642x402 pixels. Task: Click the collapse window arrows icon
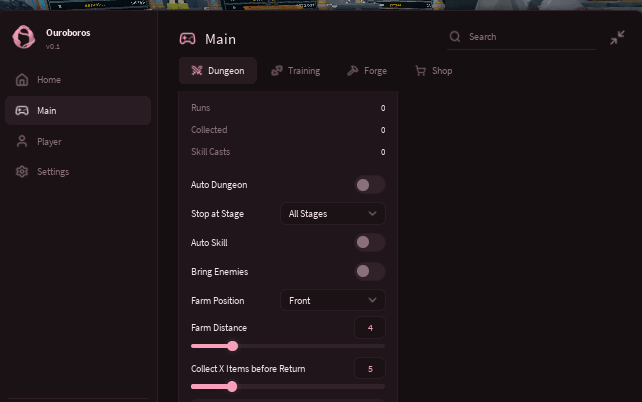coord(617,37)
